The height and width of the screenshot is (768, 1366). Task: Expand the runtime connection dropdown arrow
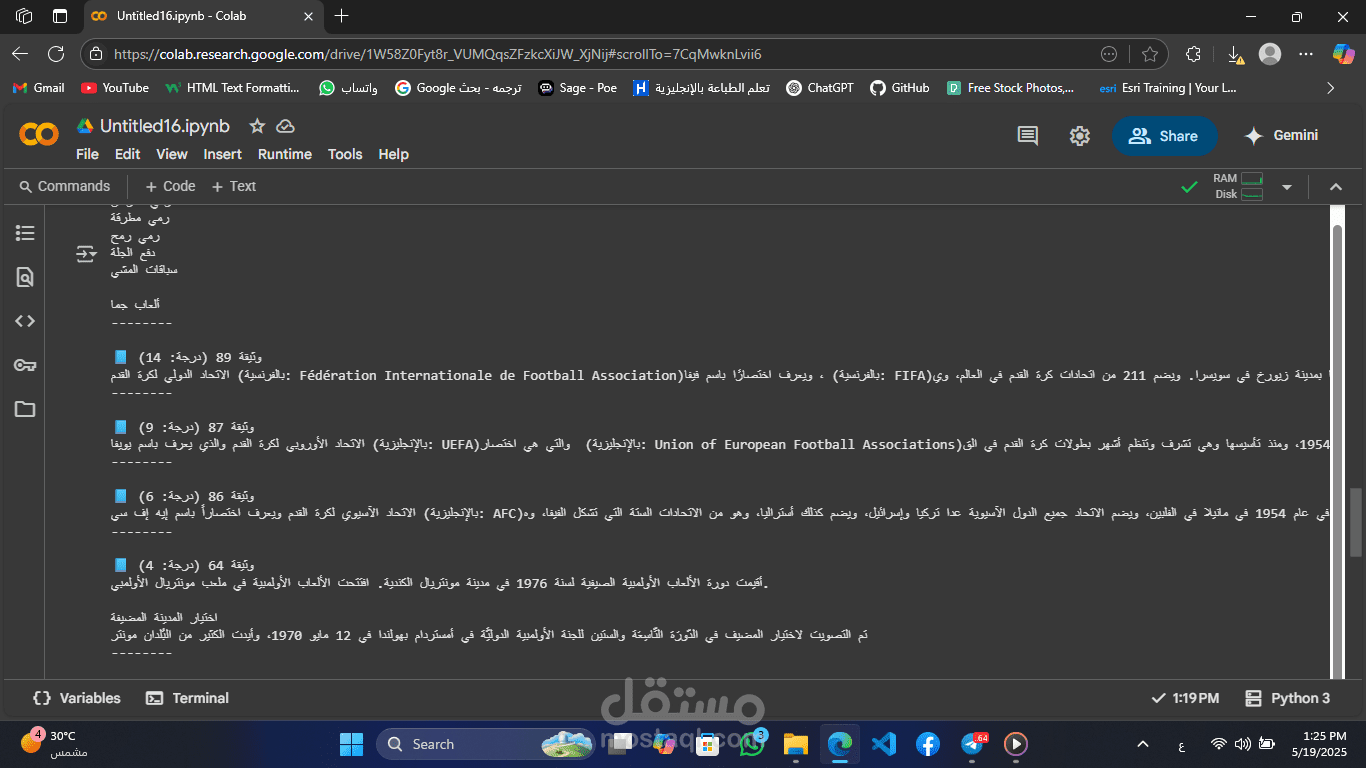point(1287,187)
